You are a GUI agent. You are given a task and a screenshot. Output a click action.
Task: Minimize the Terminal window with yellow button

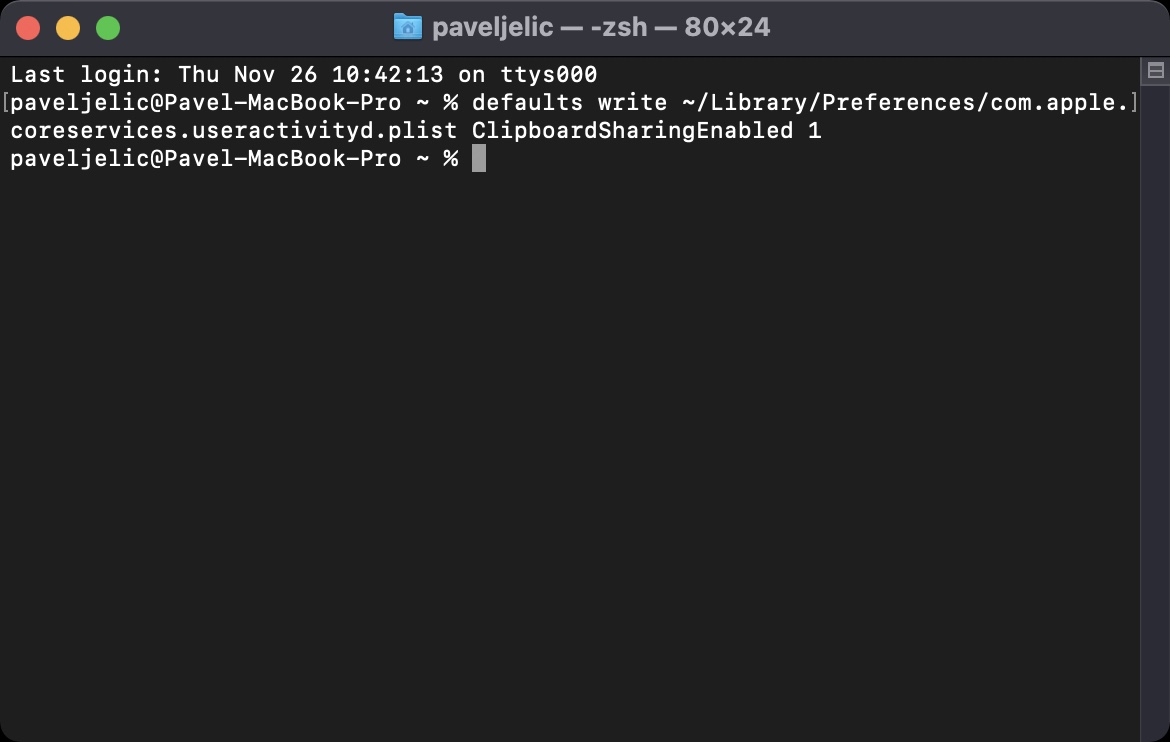click(68, 28)
